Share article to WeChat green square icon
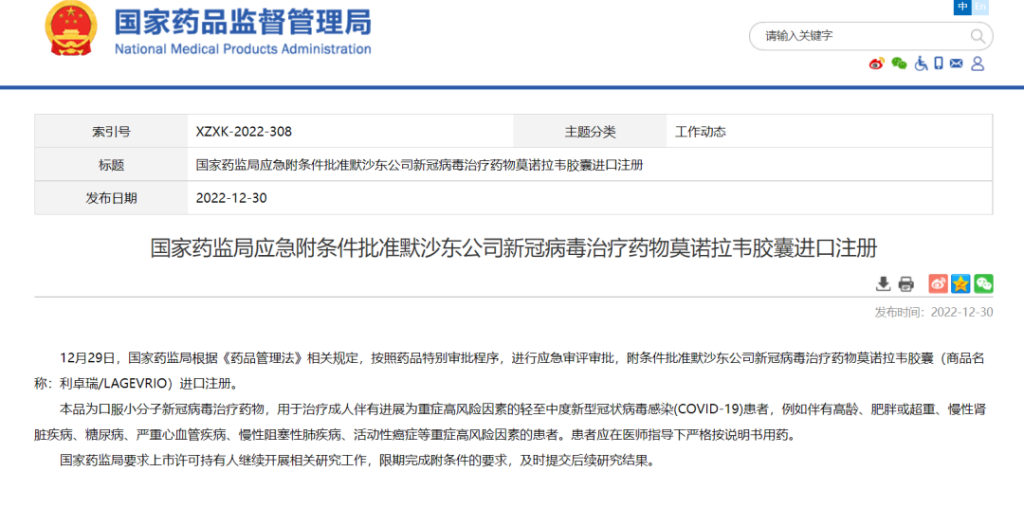The width and height of the screenshot is (1024, 508). [x=984, y=283]
